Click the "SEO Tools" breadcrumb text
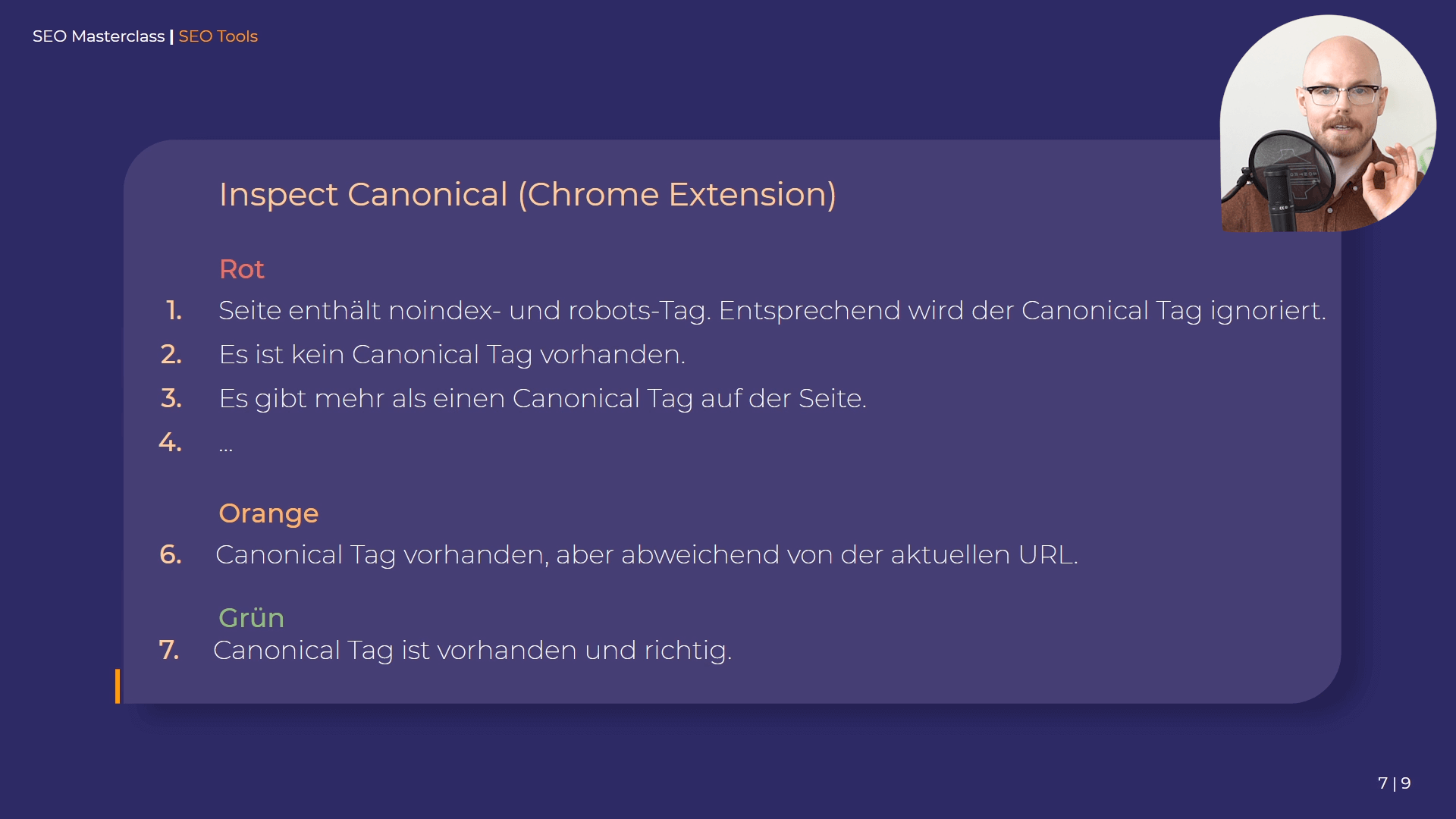 click(x=218, y=36)
